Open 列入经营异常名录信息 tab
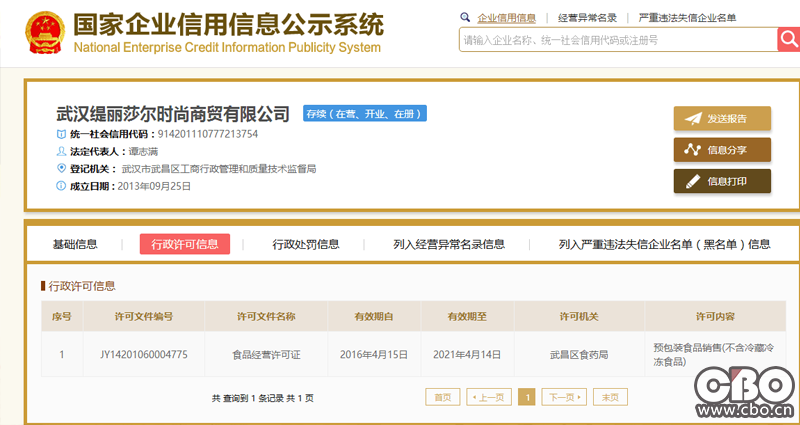 [449, 244]
